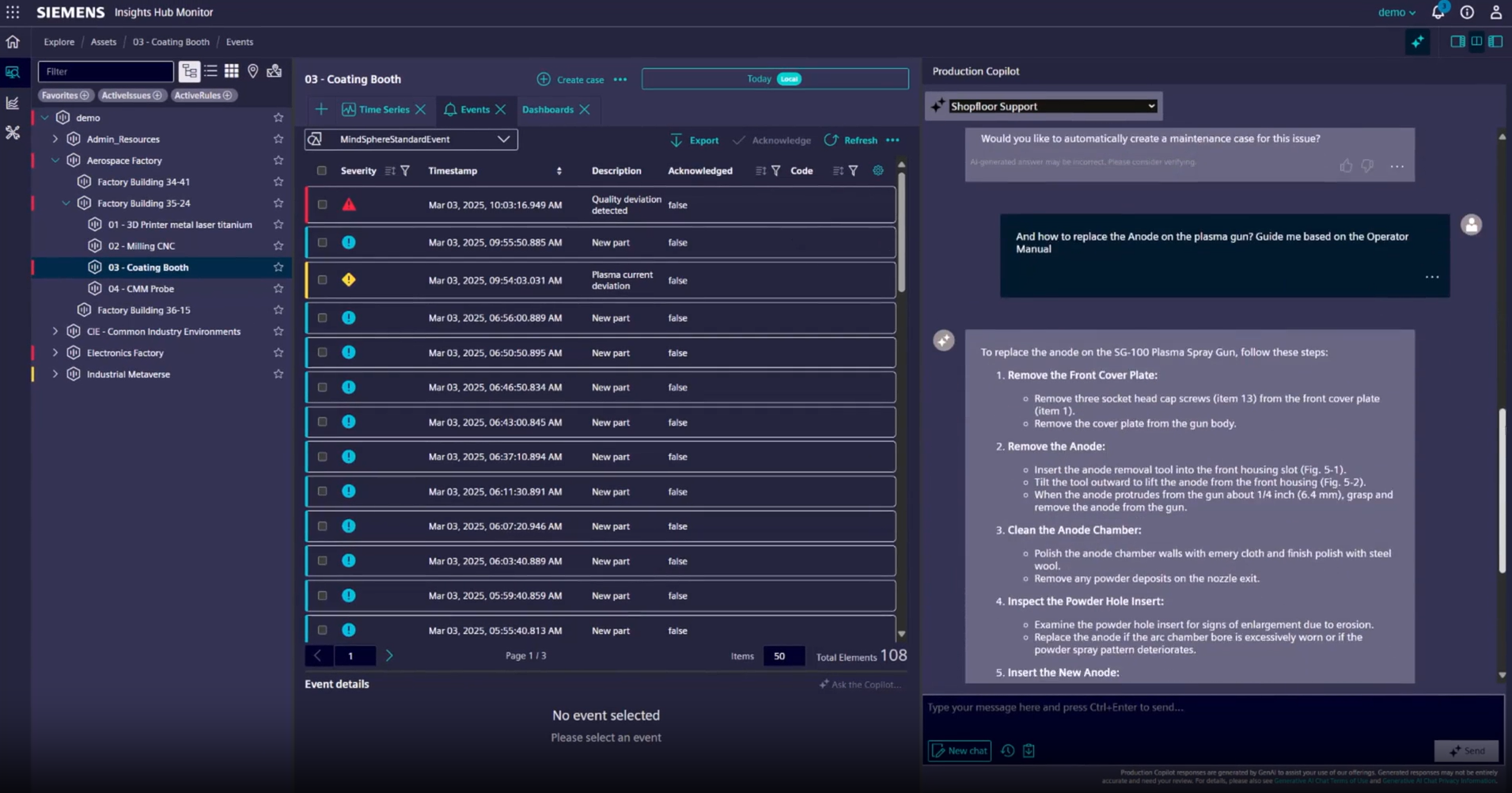Image resolution: width=1512 pixels, height=793 pixels.
Task: Open the Production Copilot sparkle icon
Action: tap(1417, 42)
